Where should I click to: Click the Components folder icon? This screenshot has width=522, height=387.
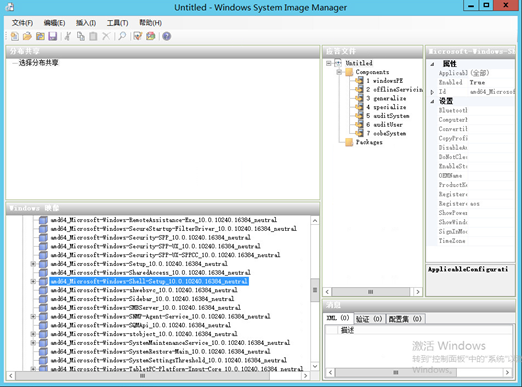[x=349, y=72]
